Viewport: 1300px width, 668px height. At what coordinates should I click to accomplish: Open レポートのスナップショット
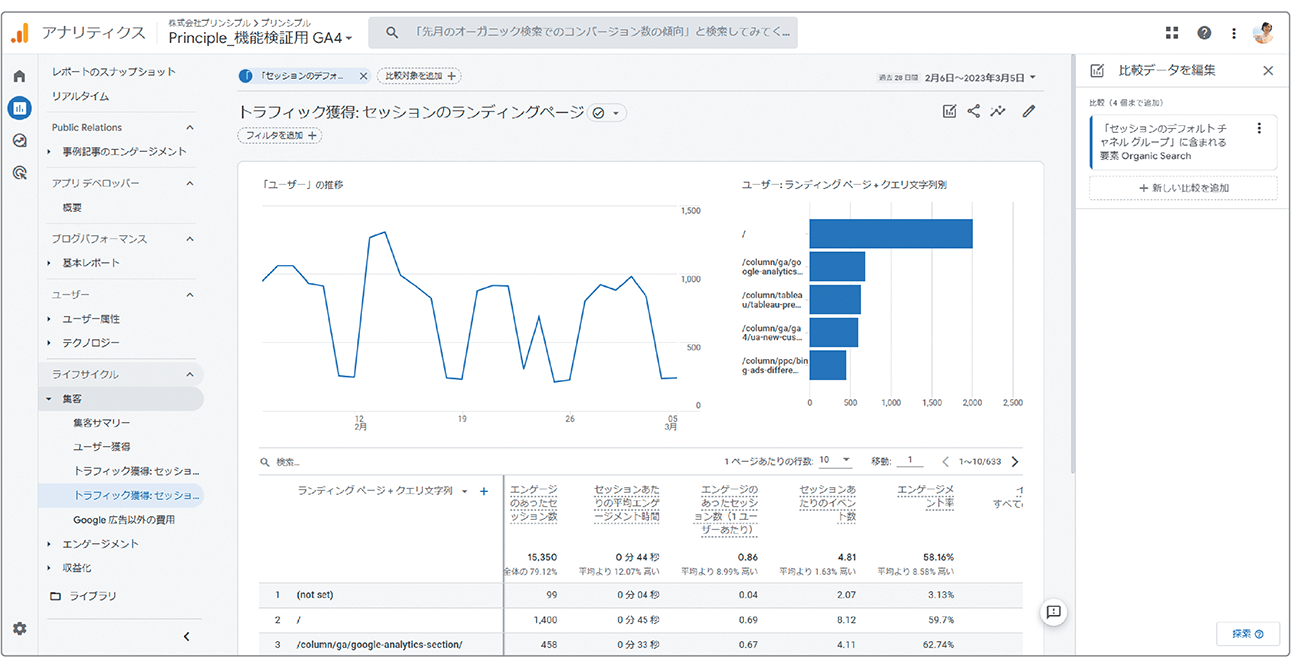point(114,72)
